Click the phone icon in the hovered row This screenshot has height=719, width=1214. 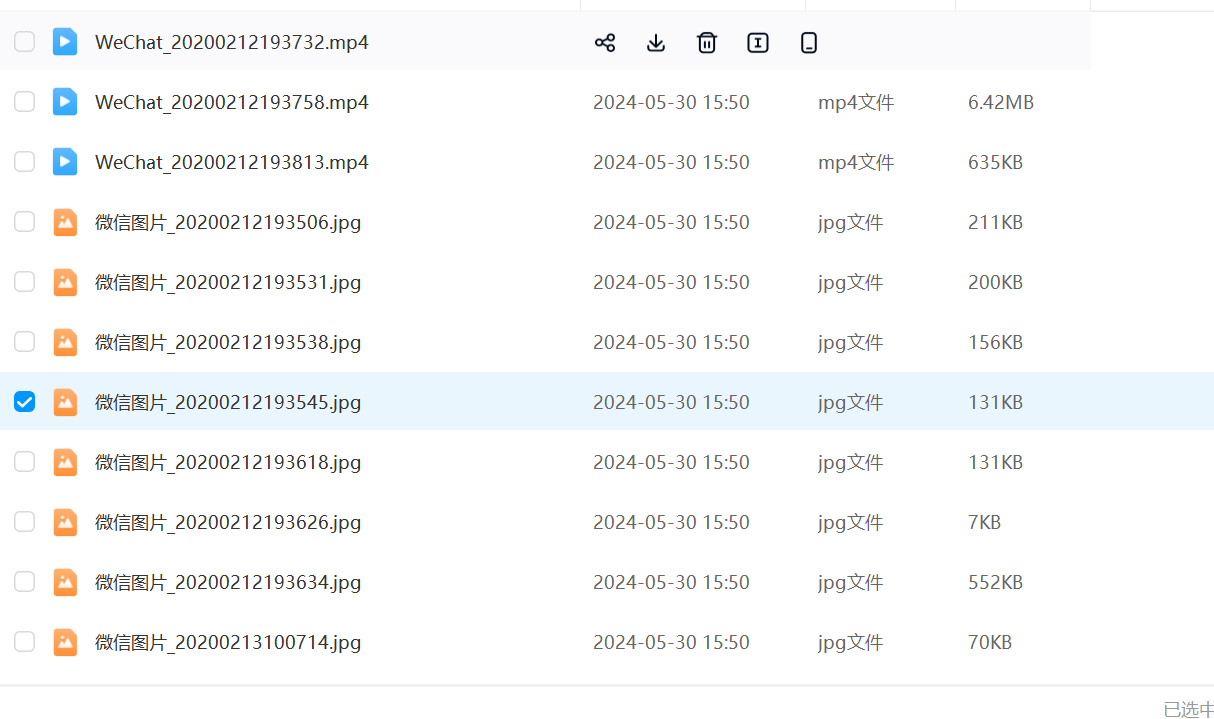(809, 42)
